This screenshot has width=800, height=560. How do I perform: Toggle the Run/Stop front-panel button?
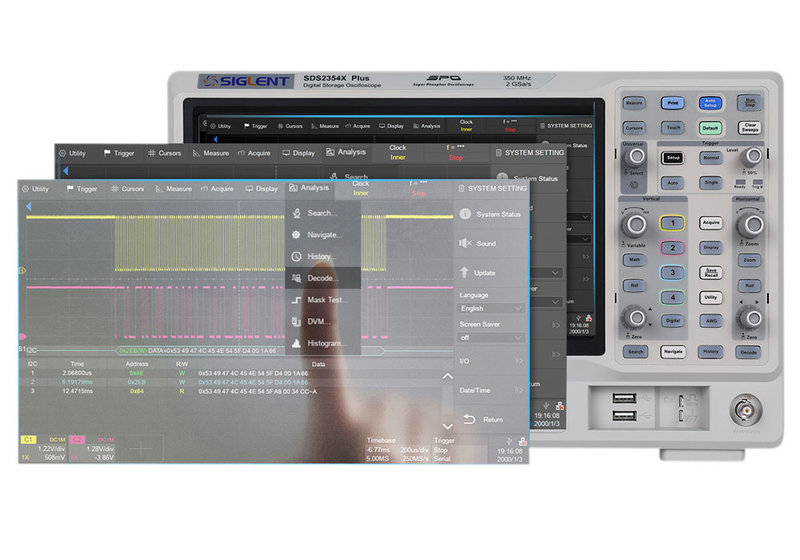coord(749,102)
